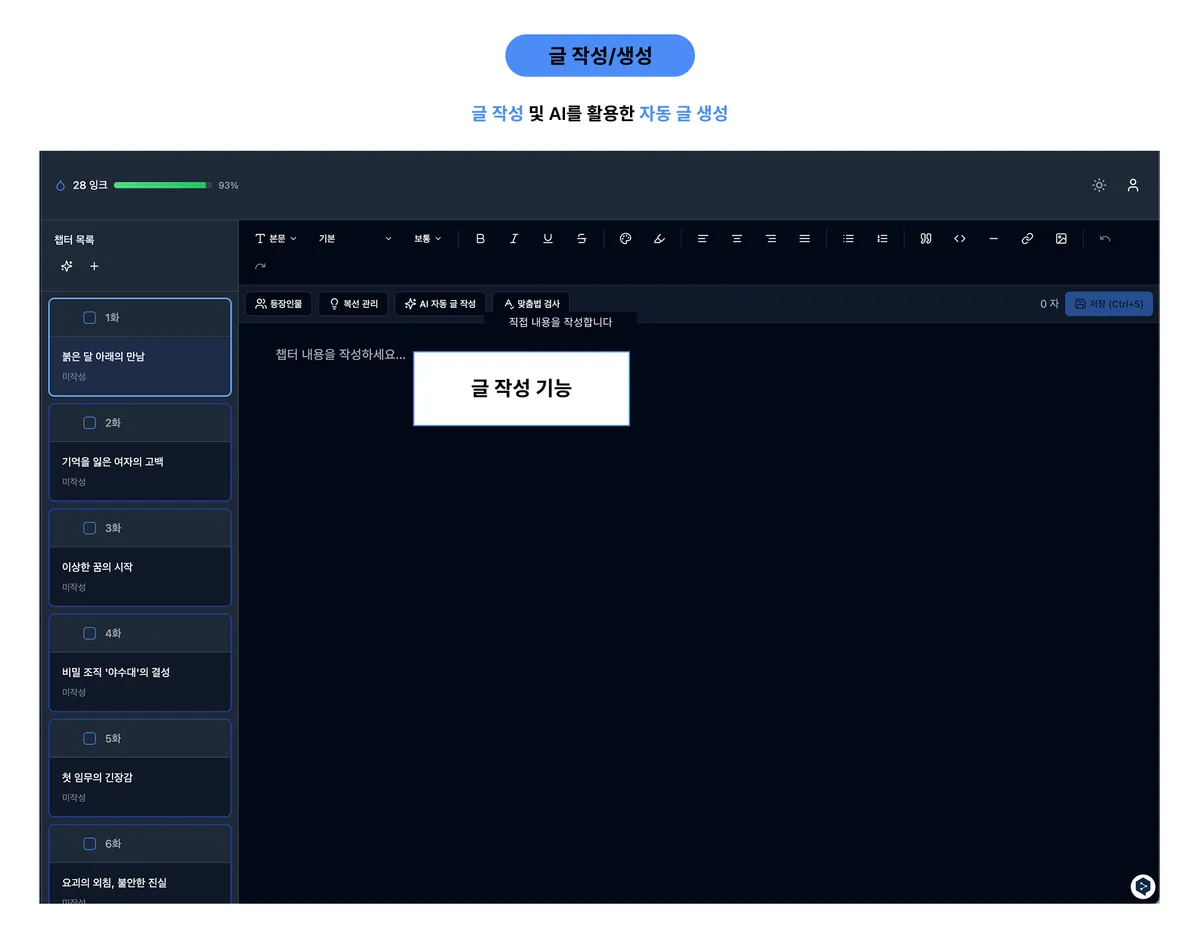The image size is (1200, 938).
Task: Check the checkbox for chapter 1화
Action: [89, 318]
